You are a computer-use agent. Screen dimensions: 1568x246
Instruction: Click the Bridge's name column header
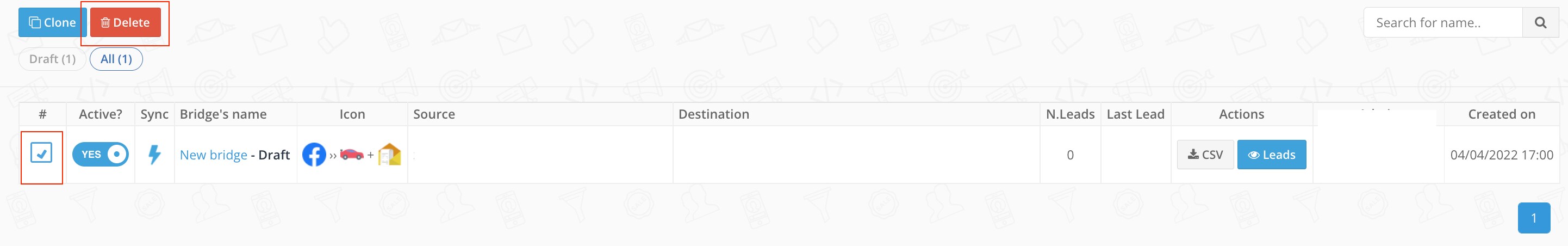pos(223,114)
